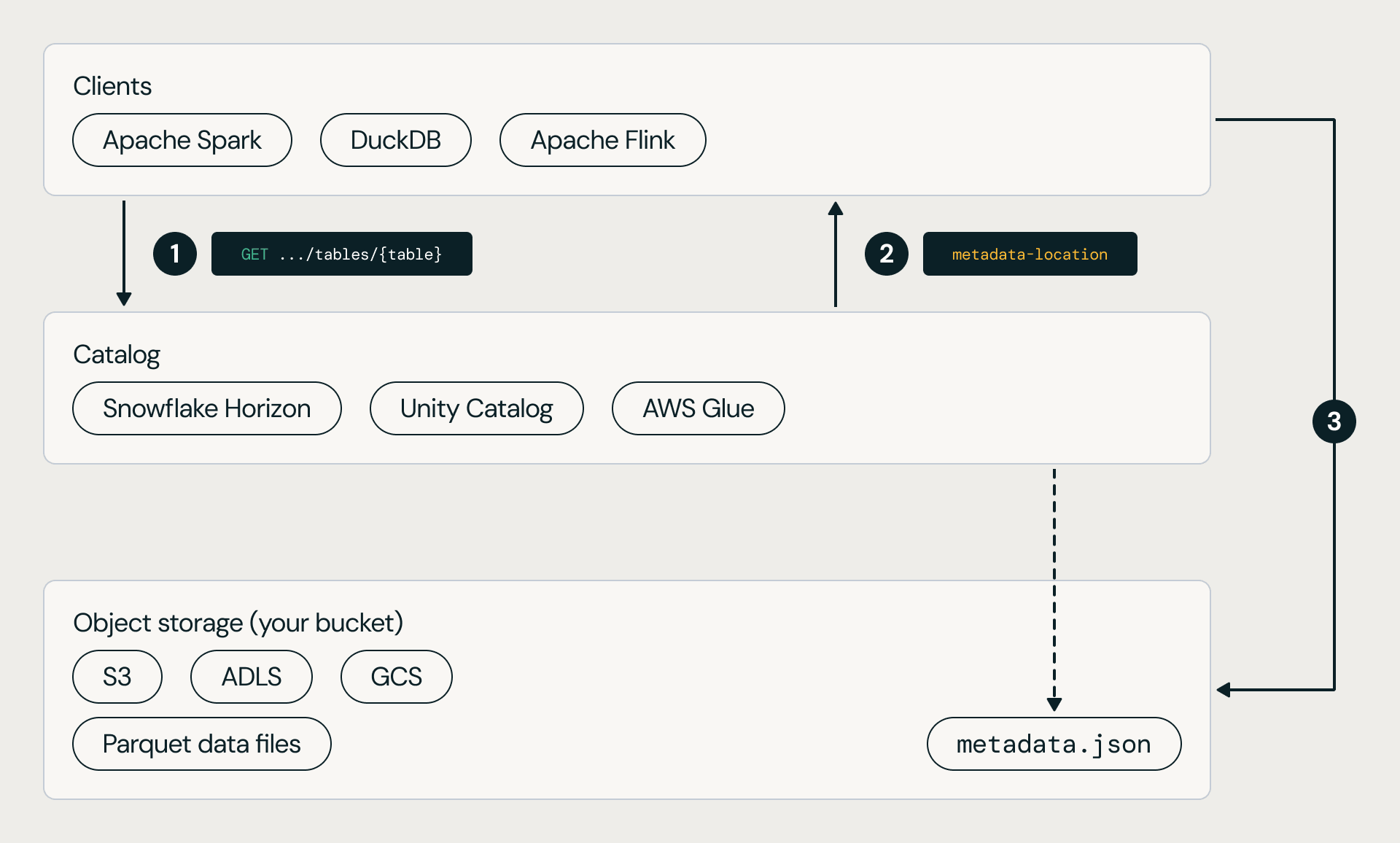Click the Clients section heading

pyautogui.click(x=112, y=86)
